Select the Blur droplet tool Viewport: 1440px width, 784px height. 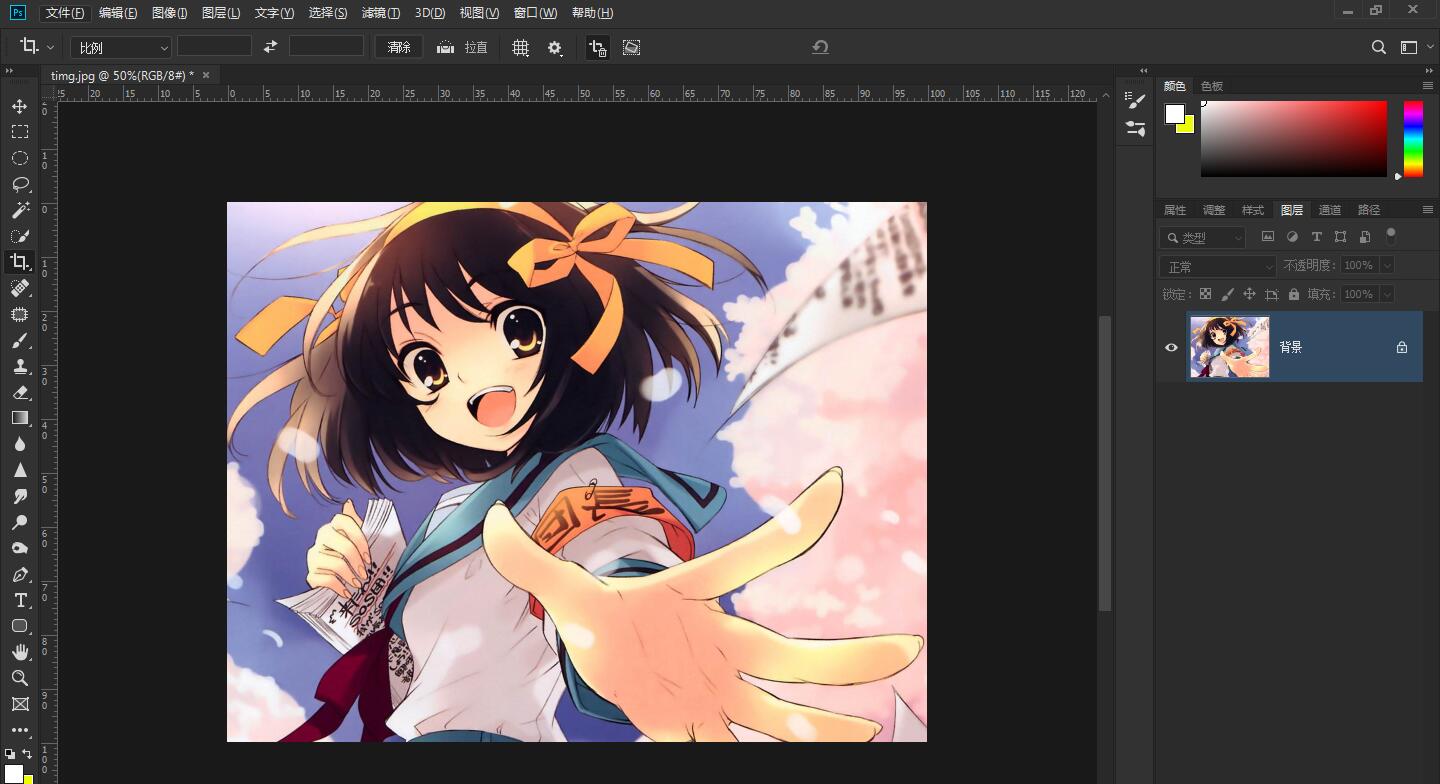[x=19, y=444]
